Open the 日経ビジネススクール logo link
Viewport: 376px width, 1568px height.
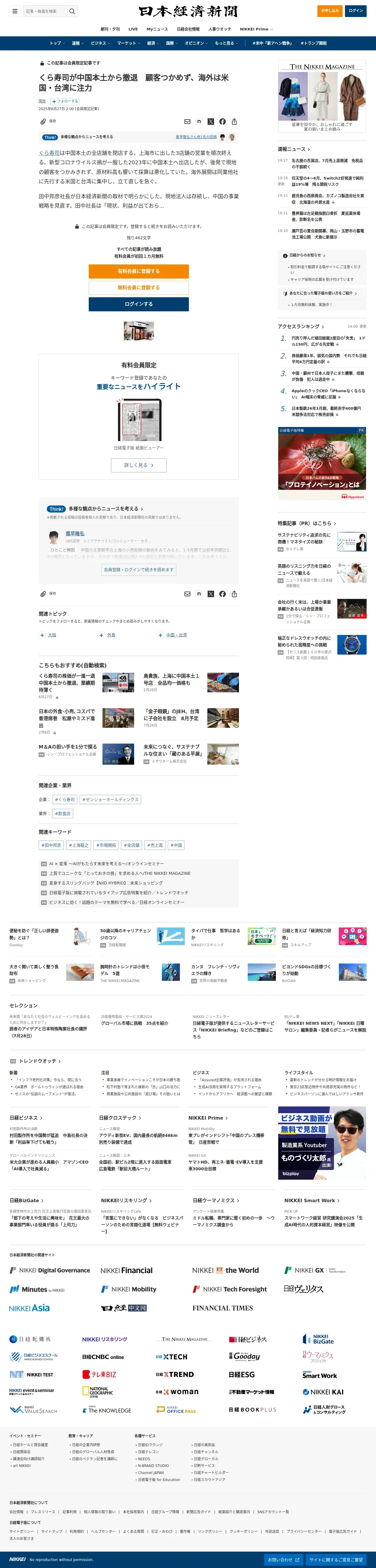pos(33,1357)
